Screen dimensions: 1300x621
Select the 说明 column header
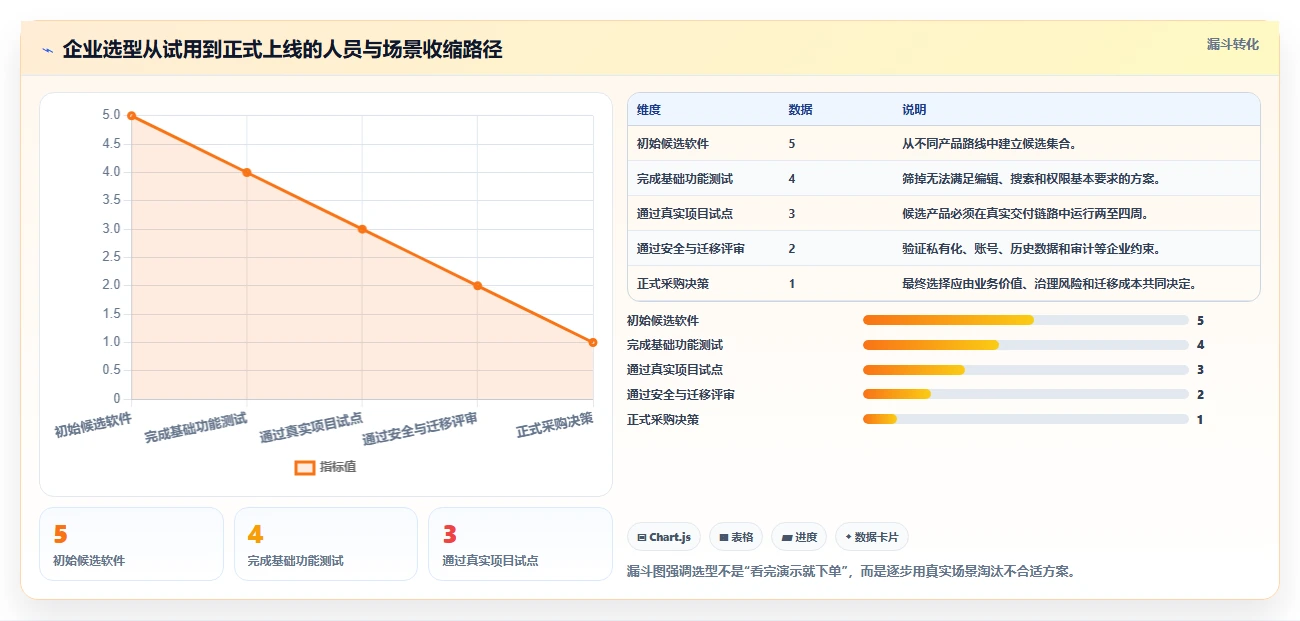tap(914, 110)
